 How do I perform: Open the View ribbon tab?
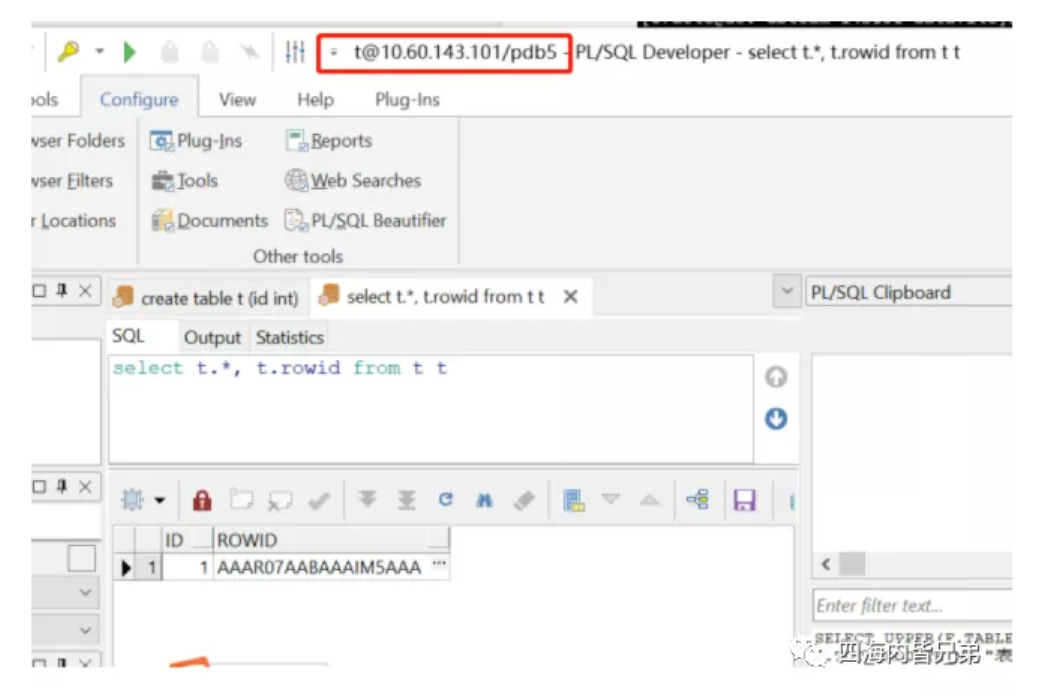point(238,99)
